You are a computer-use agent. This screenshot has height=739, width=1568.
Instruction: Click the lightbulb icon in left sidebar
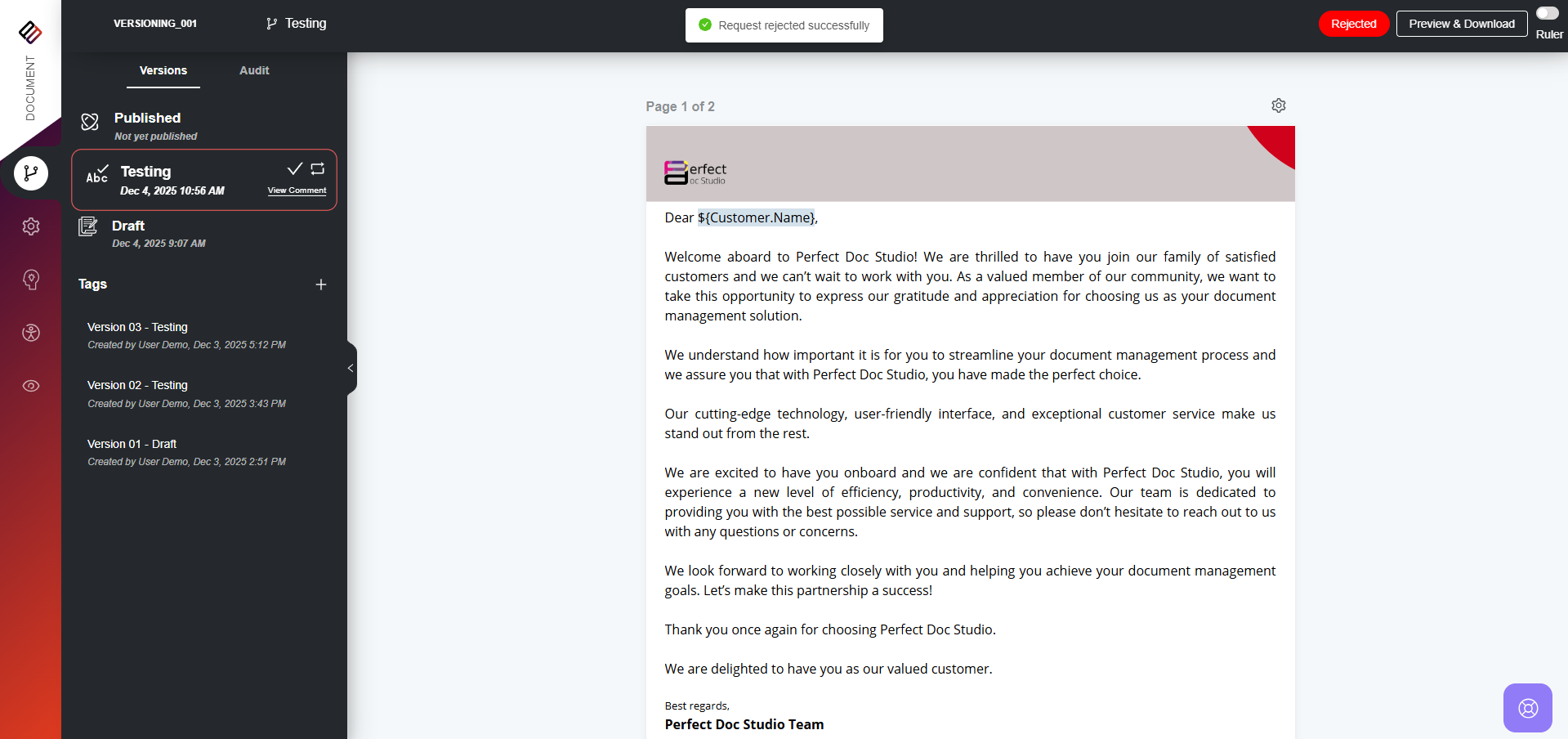coord(31,280)
